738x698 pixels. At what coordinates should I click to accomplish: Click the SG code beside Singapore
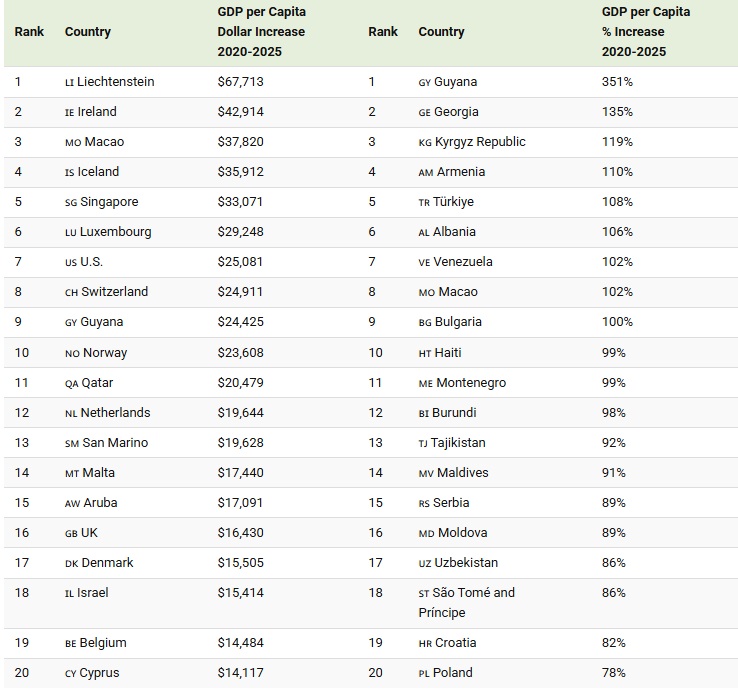[x=70, y=203]
